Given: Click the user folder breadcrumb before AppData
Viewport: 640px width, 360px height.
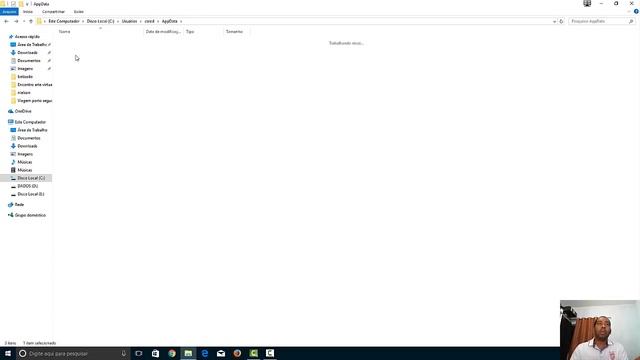Looking at the screenshot, I should [149, 21].
